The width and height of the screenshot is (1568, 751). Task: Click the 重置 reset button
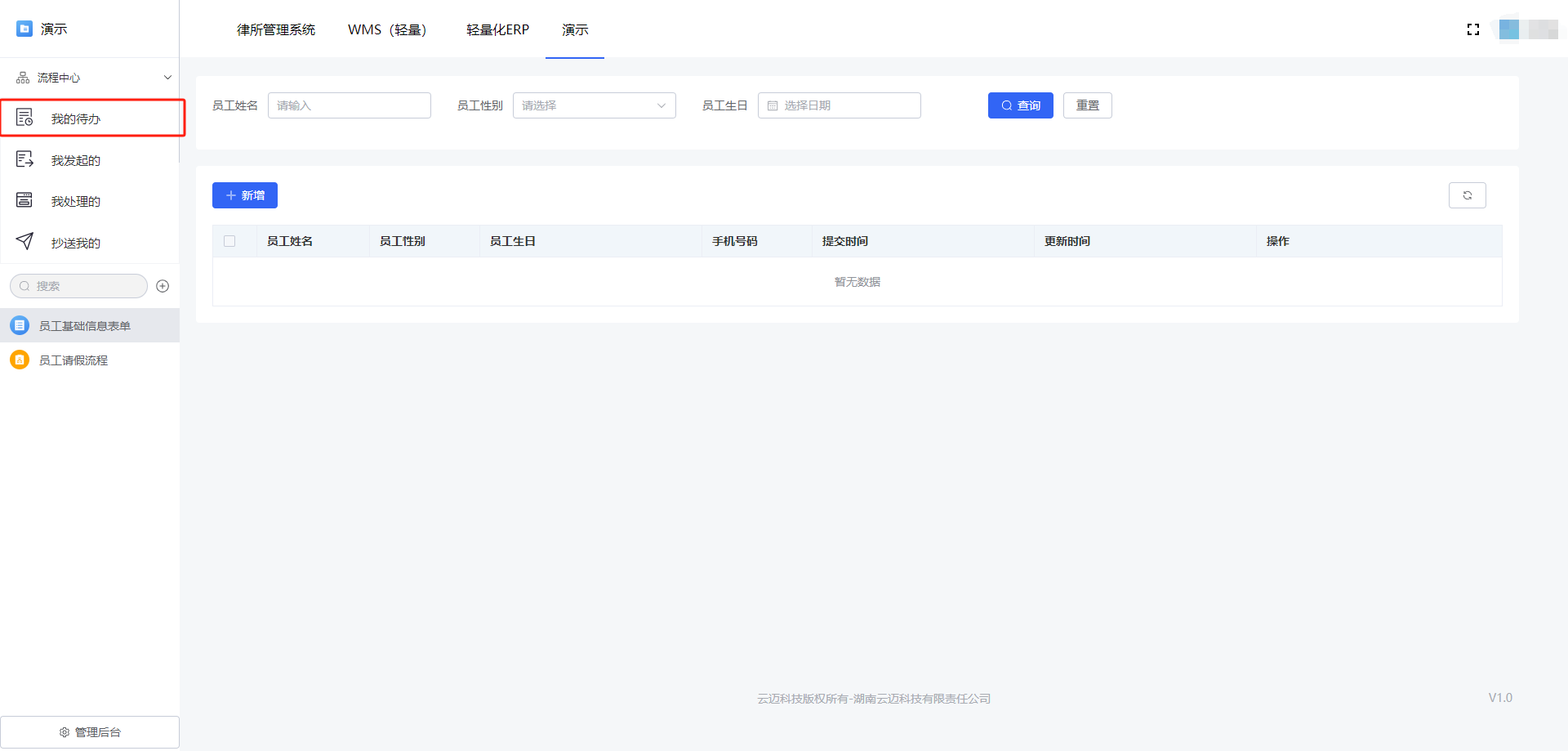1087,105
